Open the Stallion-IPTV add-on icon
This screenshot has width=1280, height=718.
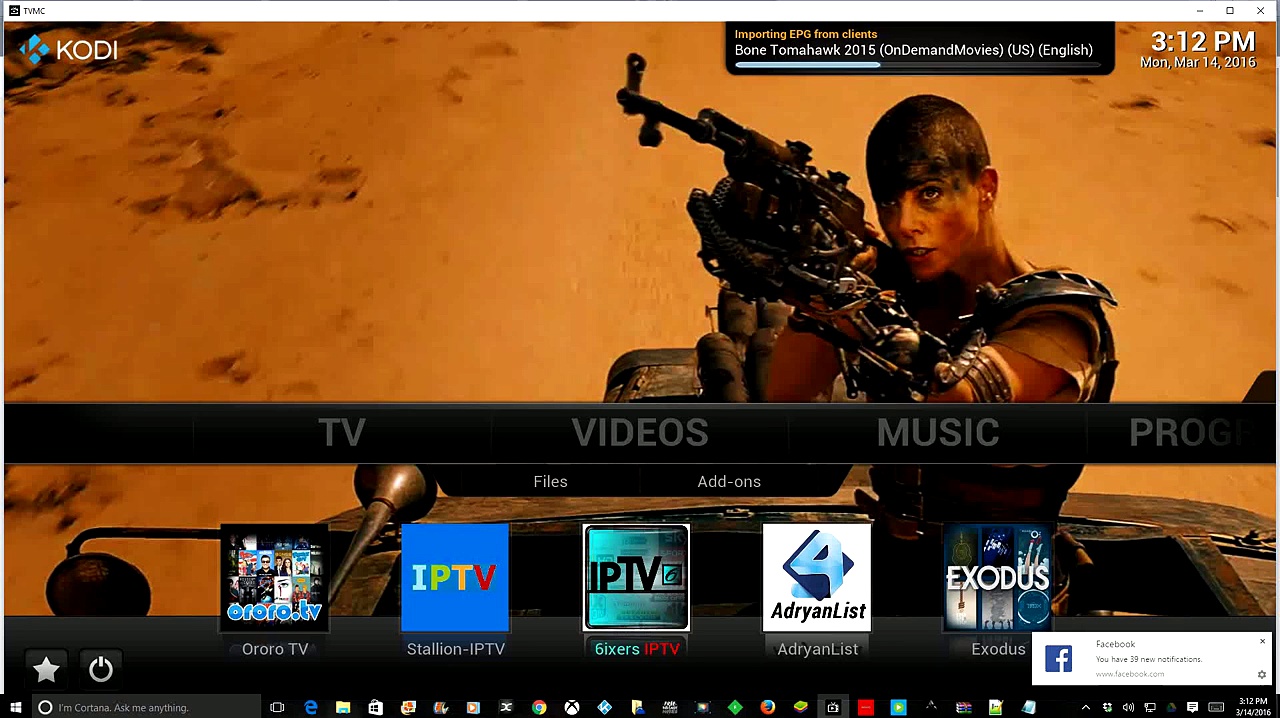tap(455, 579)
